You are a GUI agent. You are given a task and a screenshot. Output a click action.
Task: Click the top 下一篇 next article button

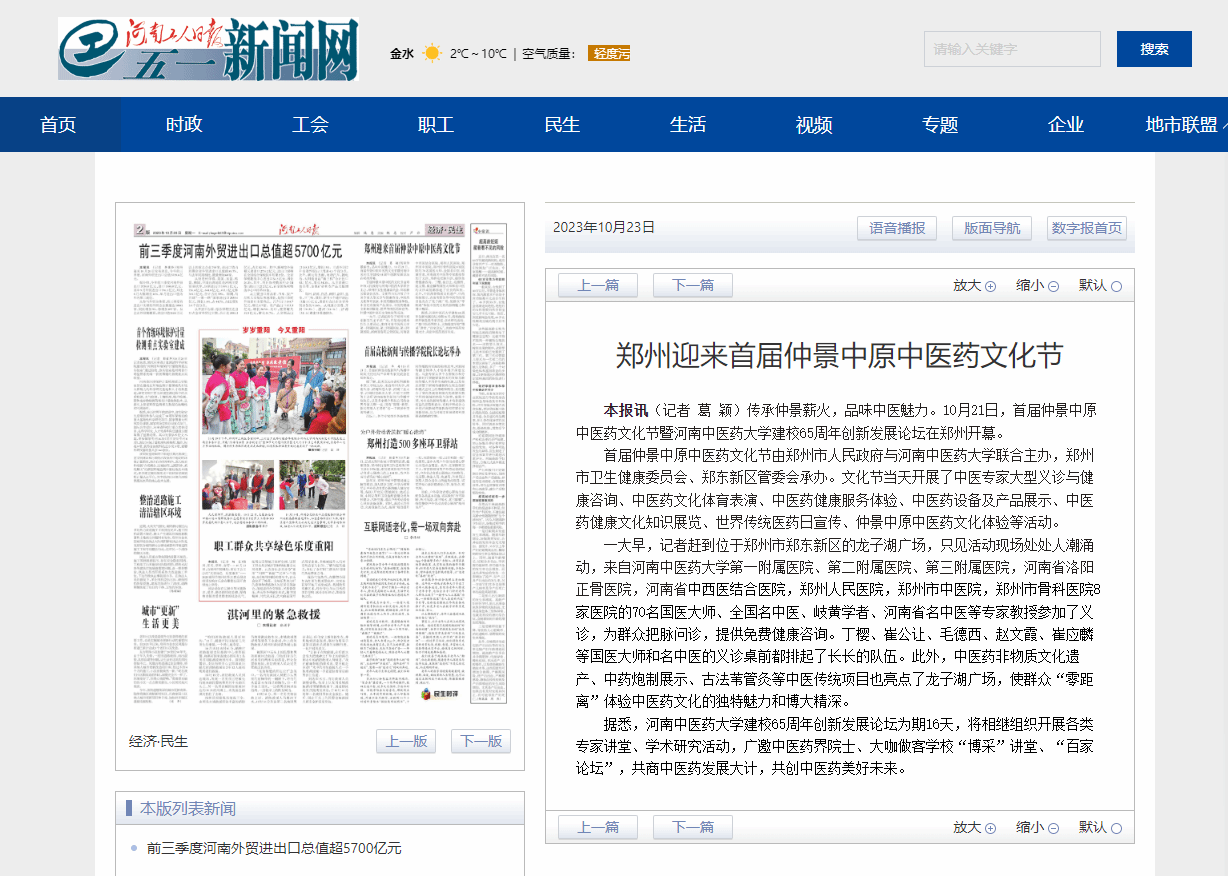coord(692,286)
